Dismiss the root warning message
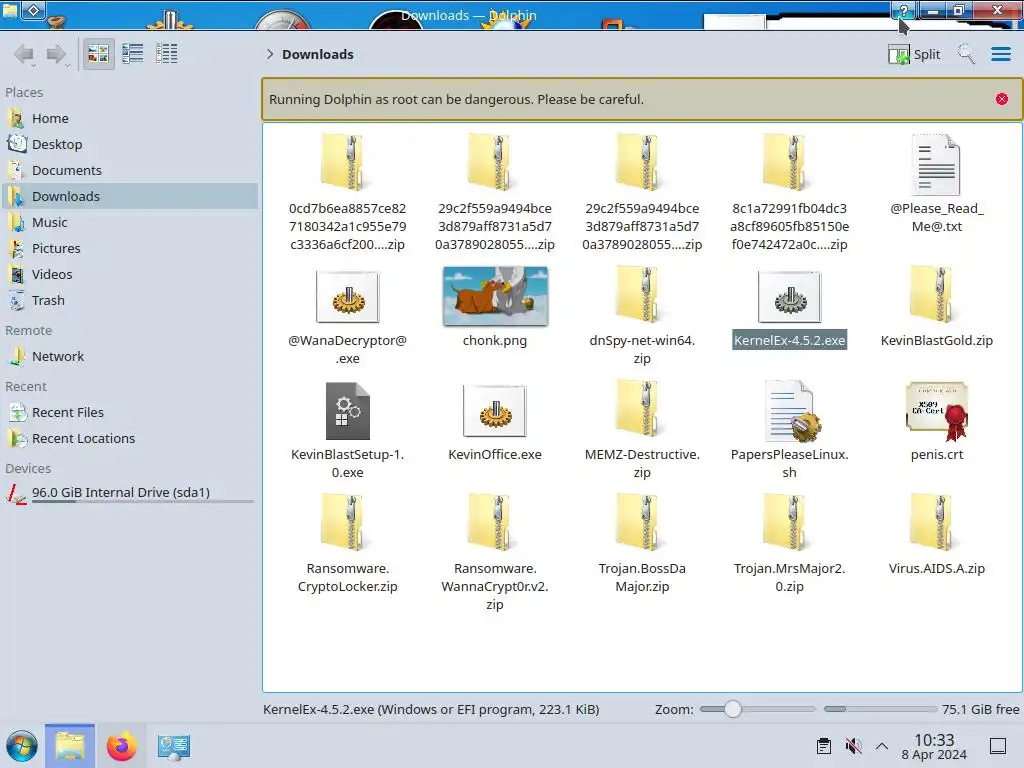Screen dimensions: 1024x768 tap(1001, 99)
